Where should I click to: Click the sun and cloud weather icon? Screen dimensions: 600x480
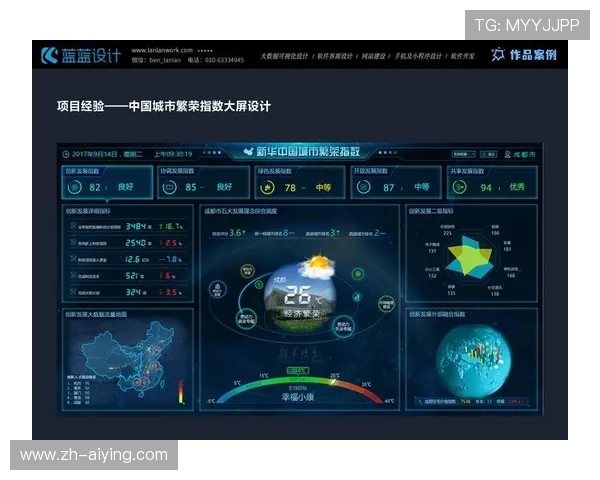coord(317,266)
